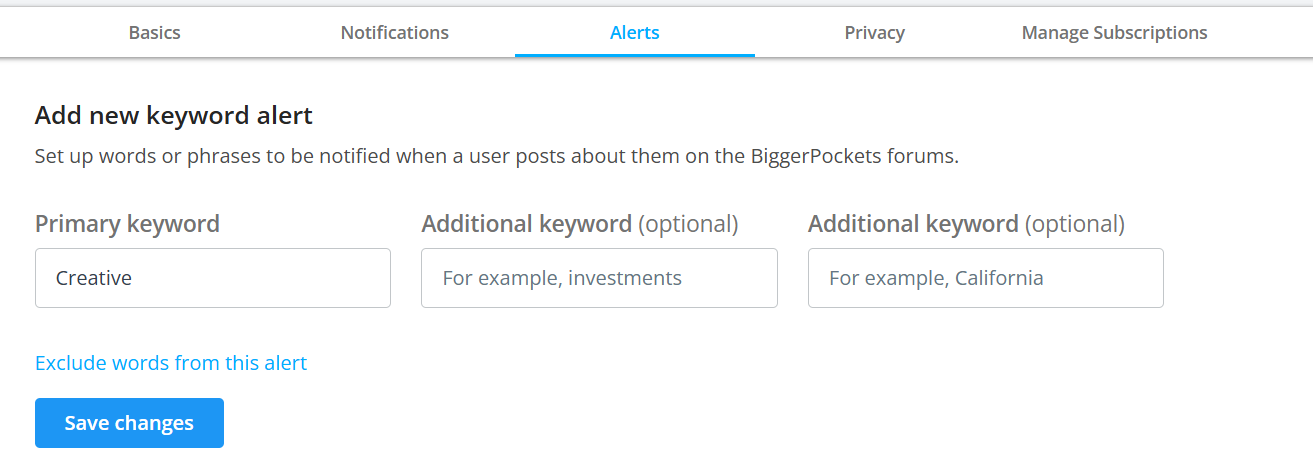Image resolution: width=1313 pixels, height=463 pixels.
Task: Click the Primary keyword label
Action: tap(128, 224)
